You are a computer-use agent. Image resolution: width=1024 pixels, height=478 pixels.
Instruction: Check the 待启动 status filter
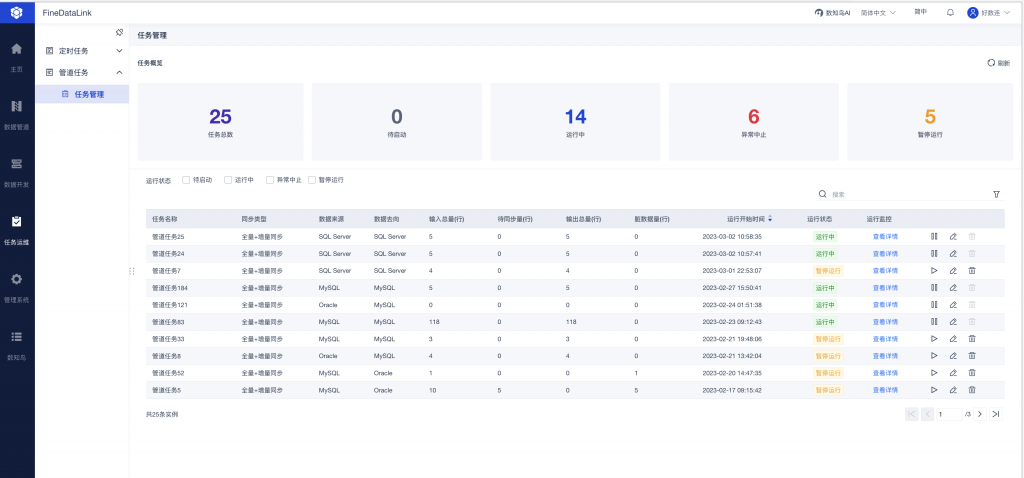click(x=186, y=180)
